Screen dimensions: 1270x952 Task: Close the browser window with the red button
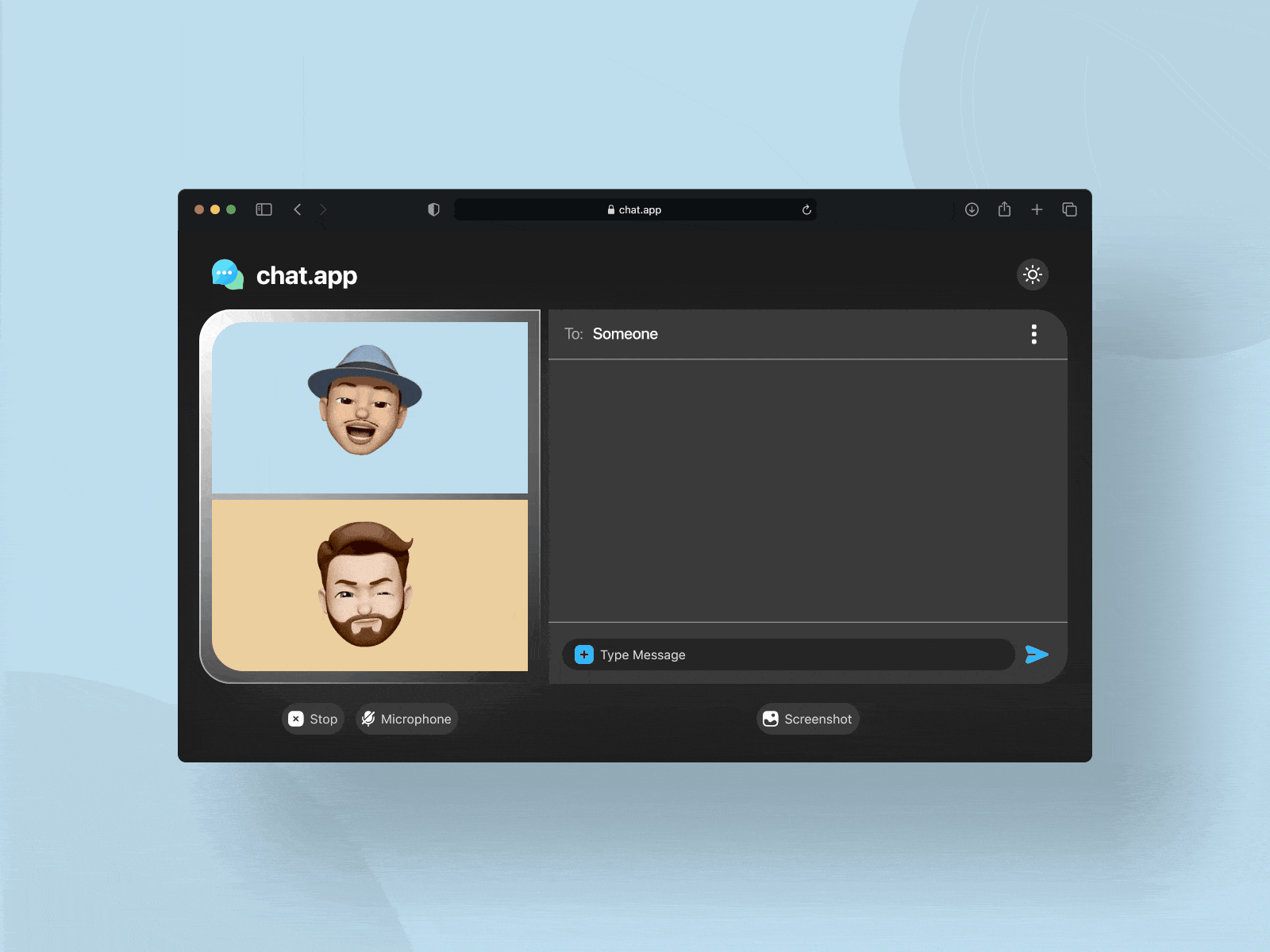pos(199,209)
